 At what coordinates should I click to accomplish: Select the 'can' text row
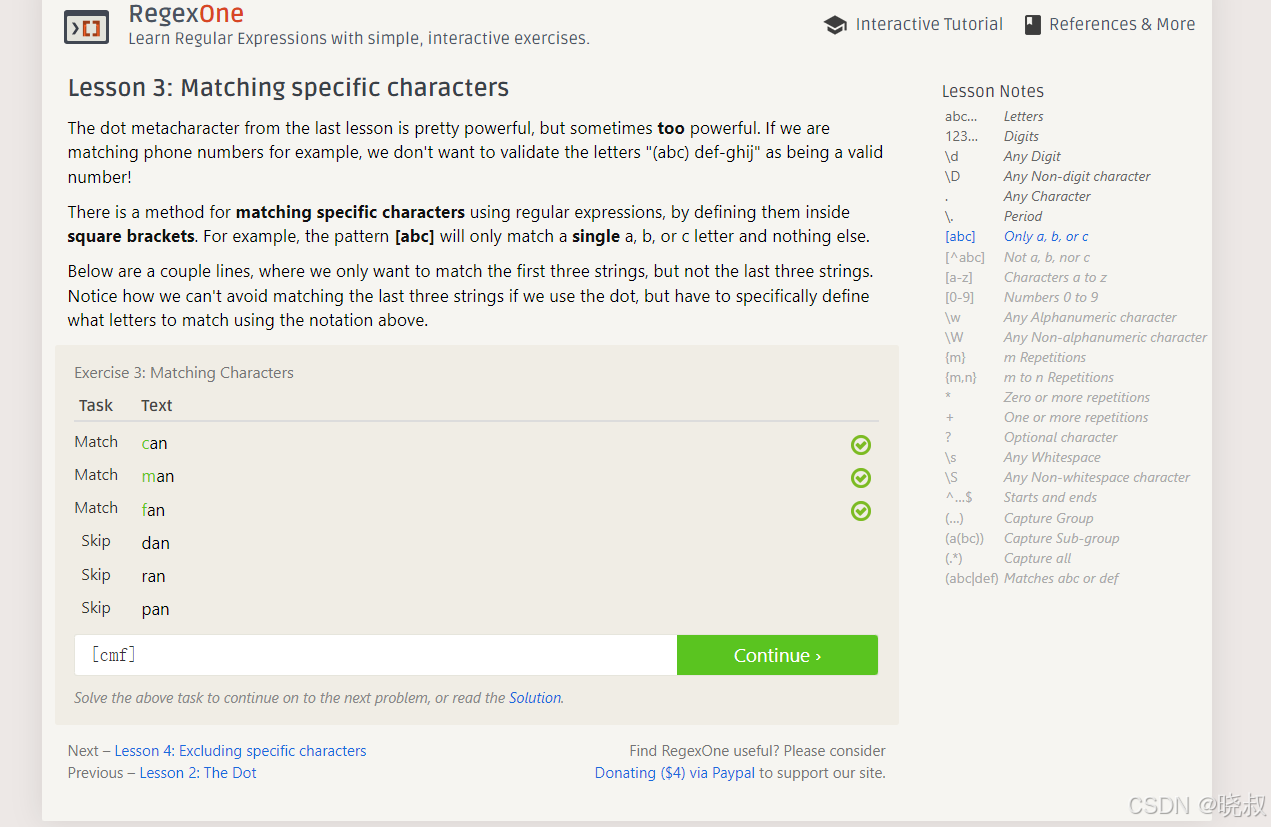click(155, 443)
